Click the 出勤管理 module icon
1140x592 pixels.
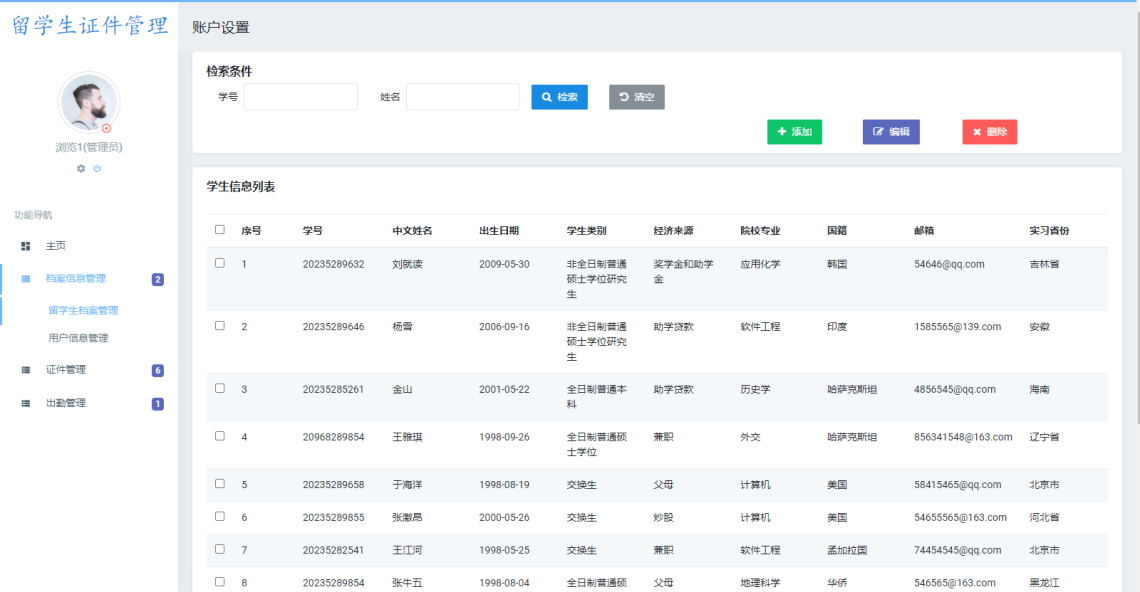click(24, 403)
